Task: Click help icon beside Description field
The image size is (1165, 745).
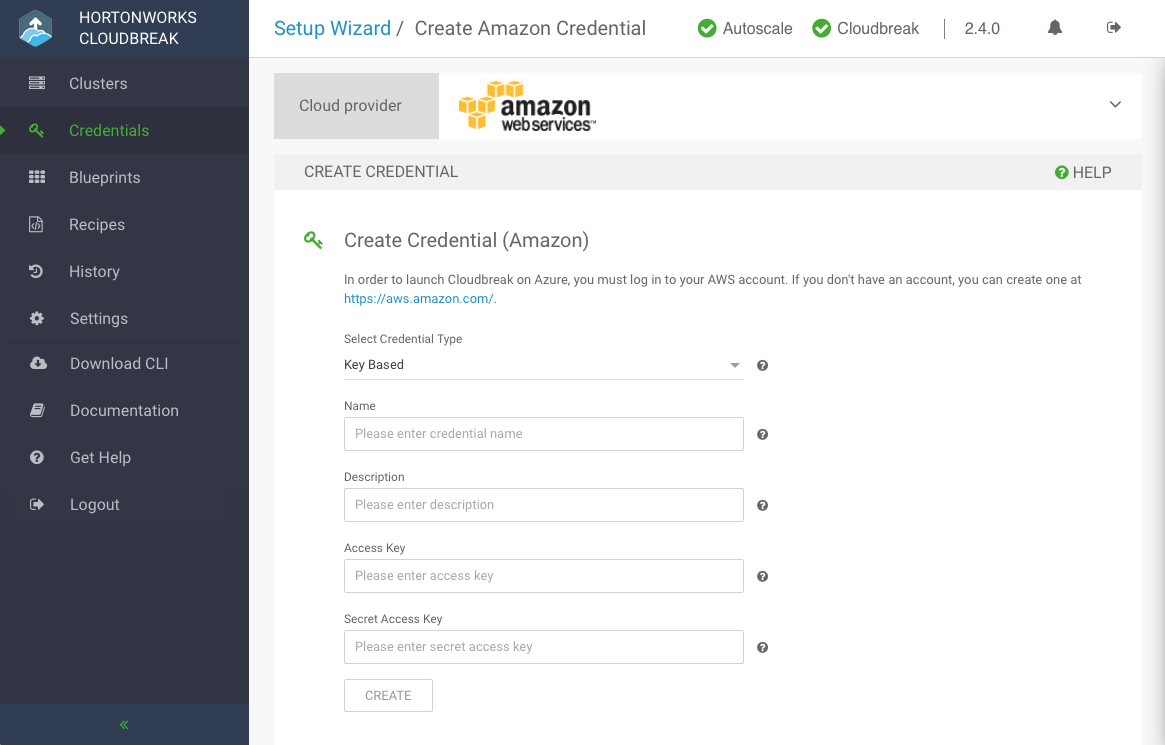Action: pyautogui.click(x=762, y=506)
